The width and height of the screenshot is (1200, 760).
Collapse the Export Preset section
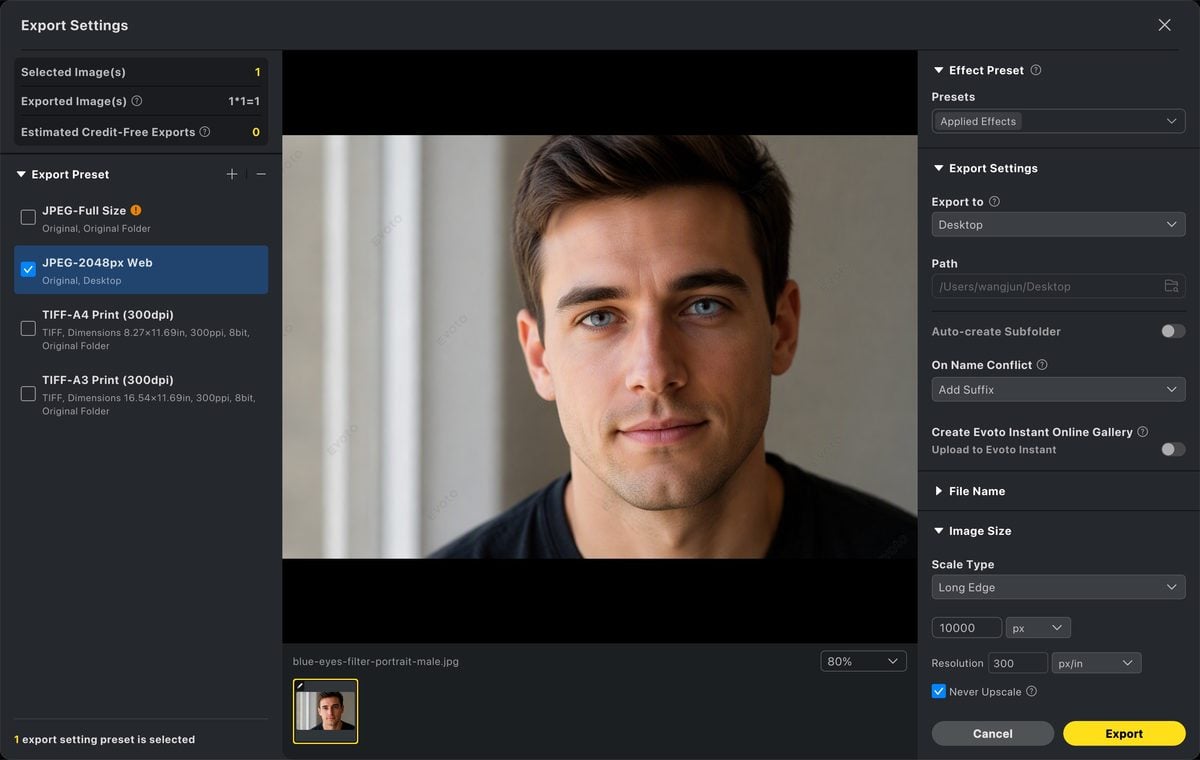(22, 174)
